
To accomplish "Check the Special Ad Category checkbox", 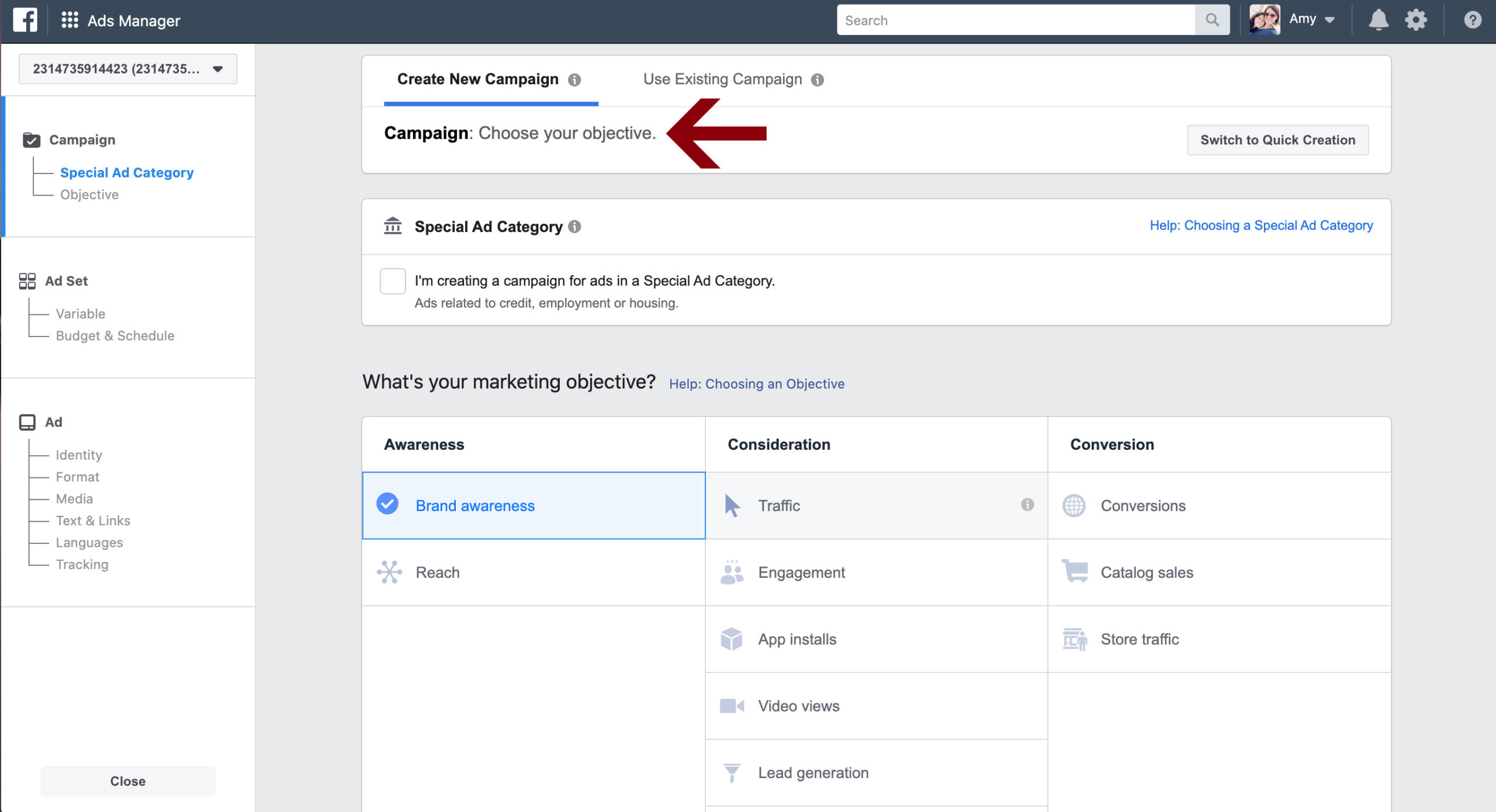I will (x=393, y=282).
